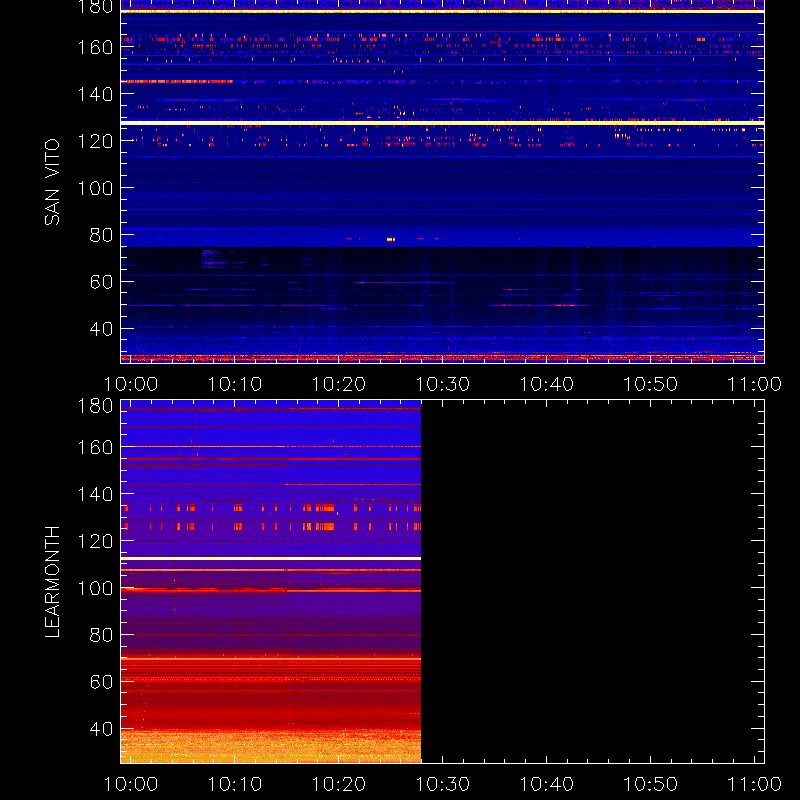Screen dimensions: 800x800
Task: Click 10:10 time label below San Vito plot
Action: pos(235,384)
